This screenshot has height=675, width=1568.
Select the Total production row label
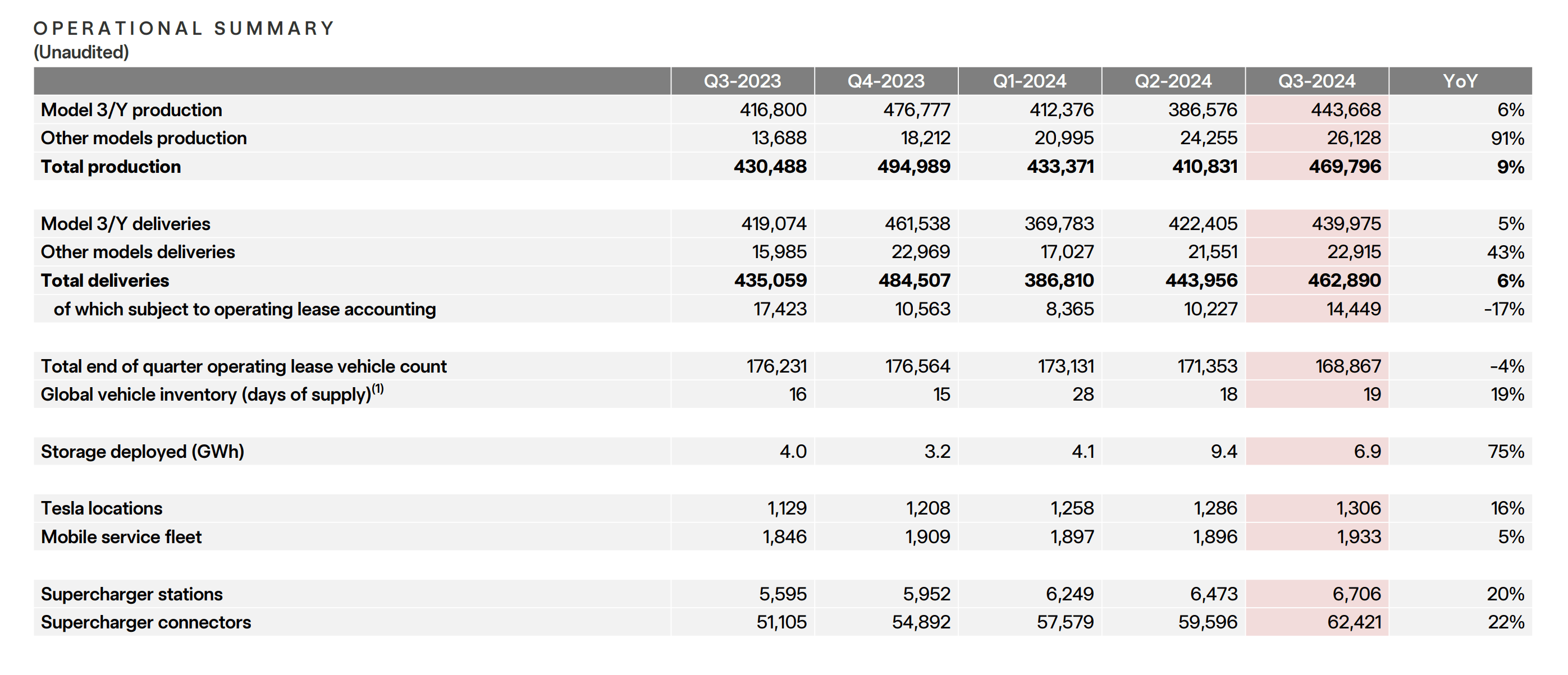109,166
